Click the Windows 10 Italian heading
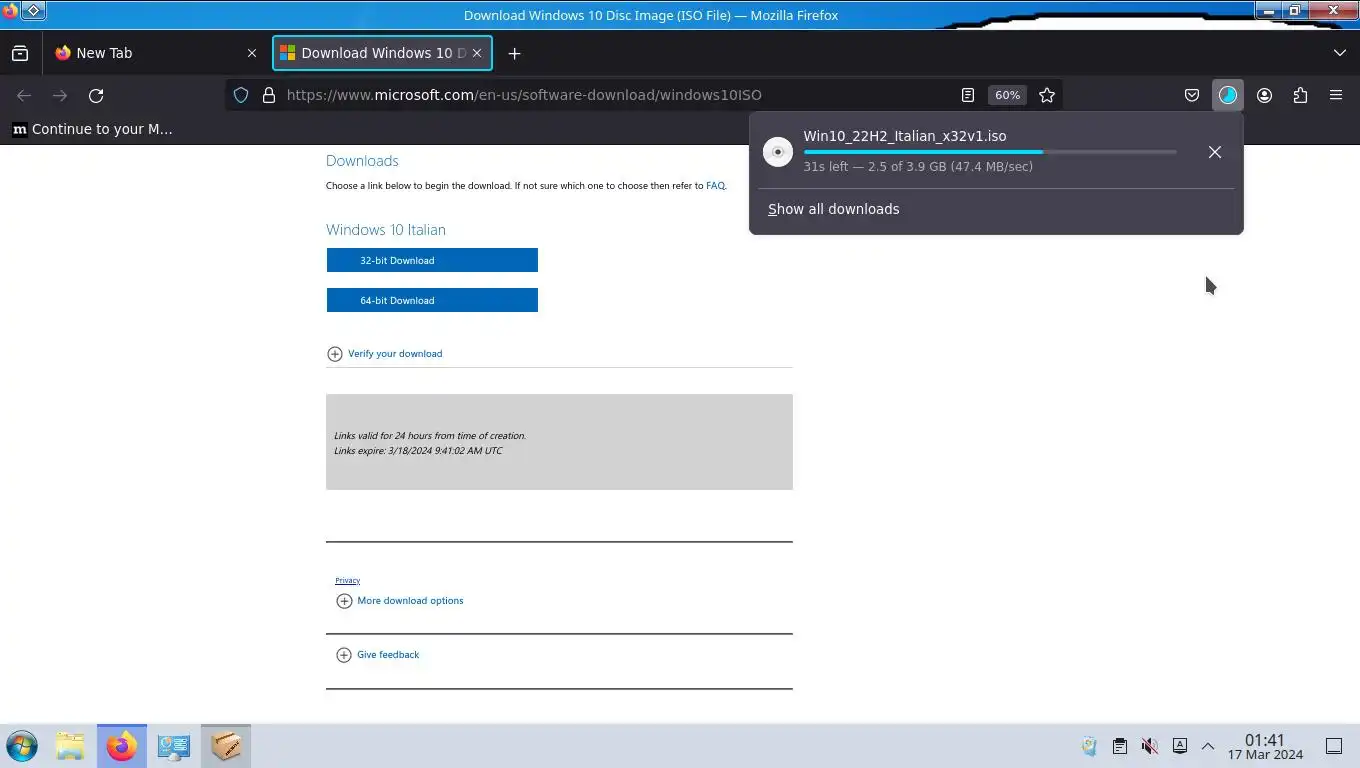This screenshot has height=768, width=1360. (386, 229)
